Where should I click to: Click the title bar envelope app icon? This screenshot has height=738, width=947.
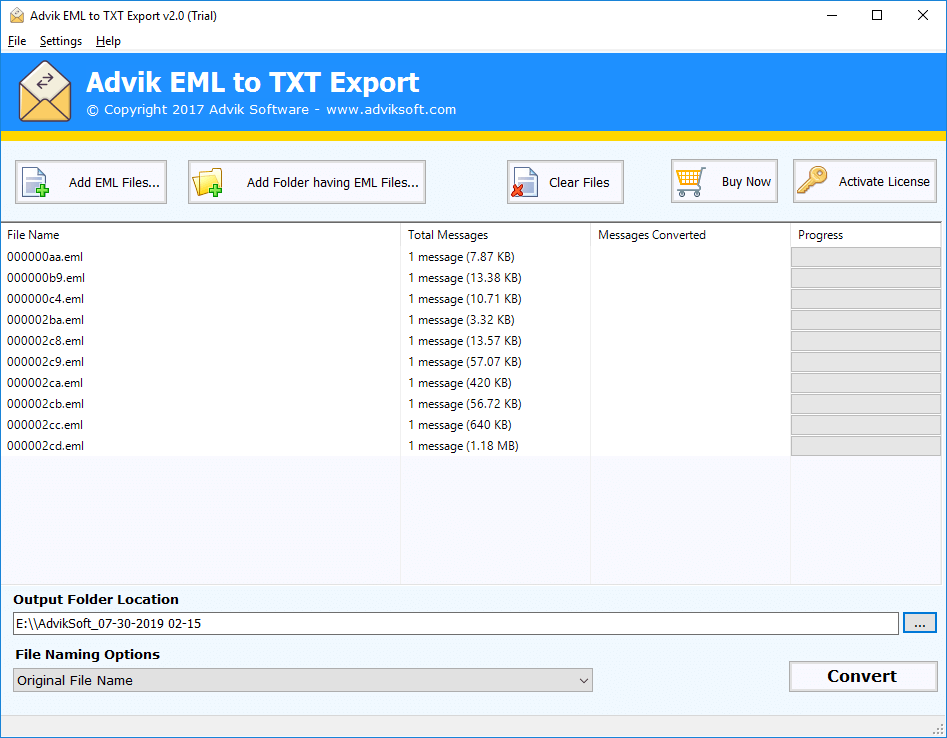coord(17,15)
